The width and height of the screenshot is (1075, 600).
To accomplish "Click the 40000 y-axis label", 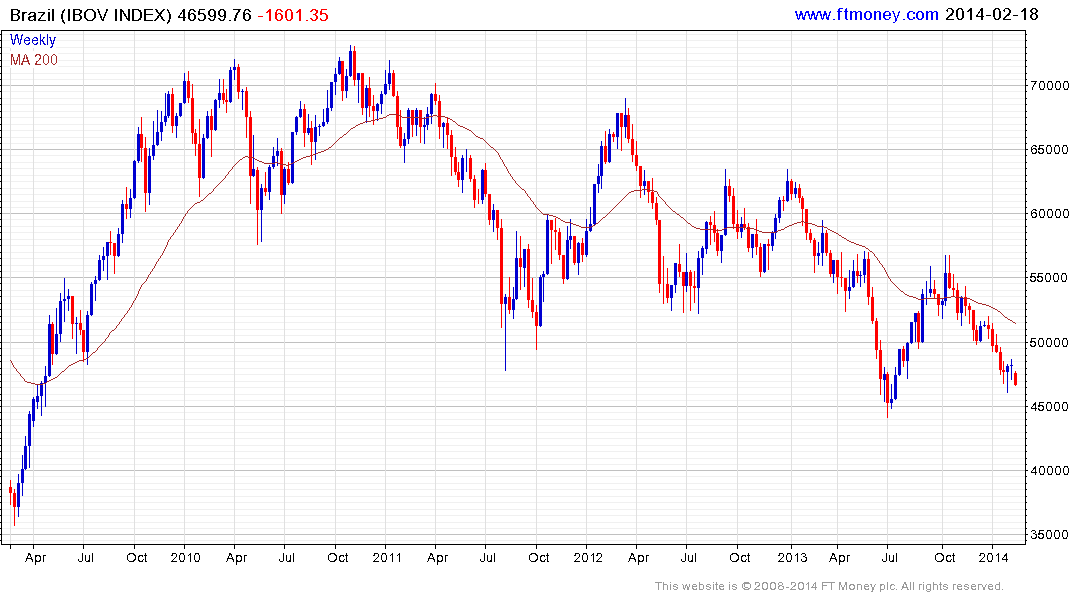I will tap(1049, 470).
